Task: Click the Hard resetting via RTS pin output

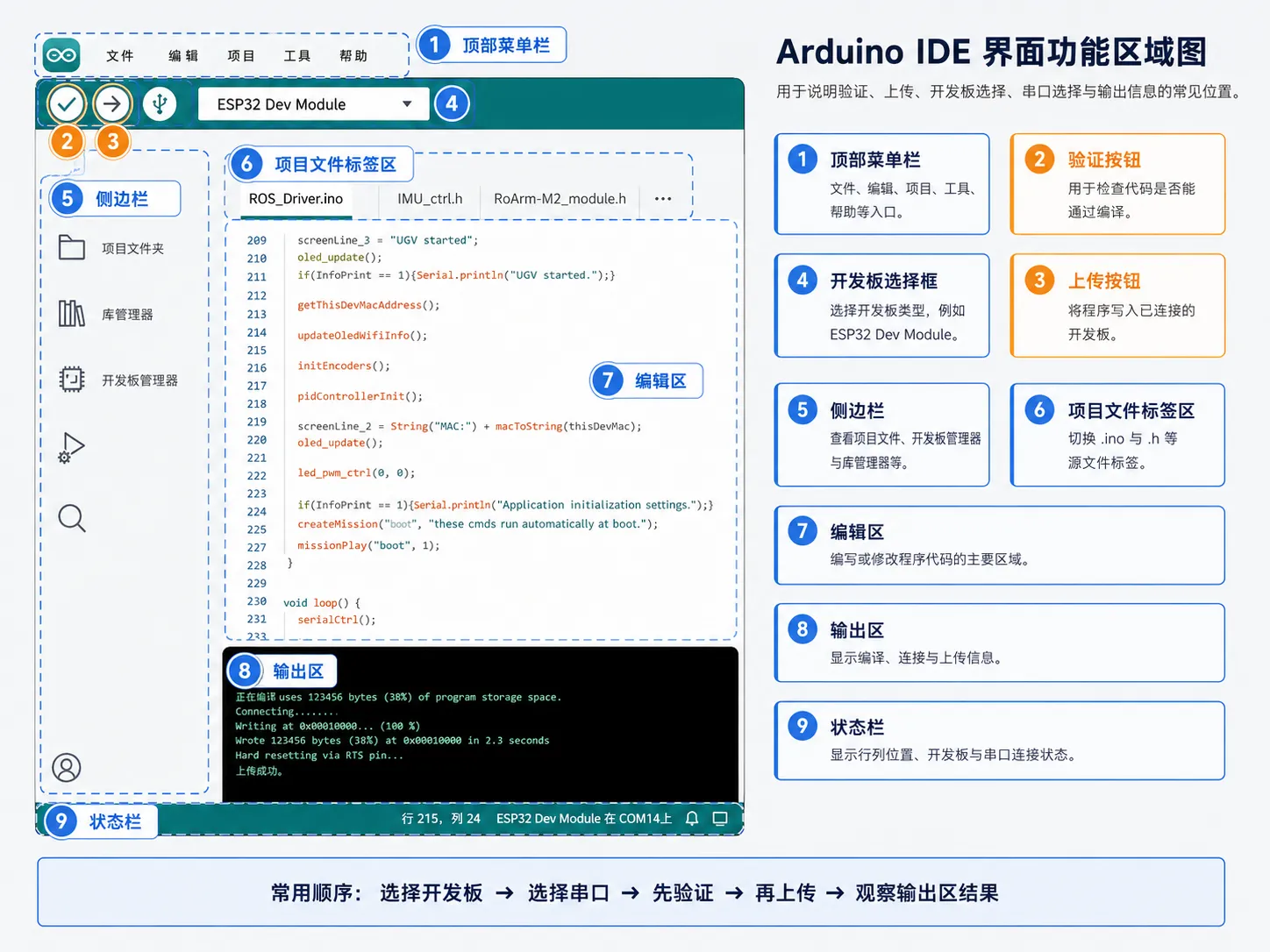Action: 319,756
